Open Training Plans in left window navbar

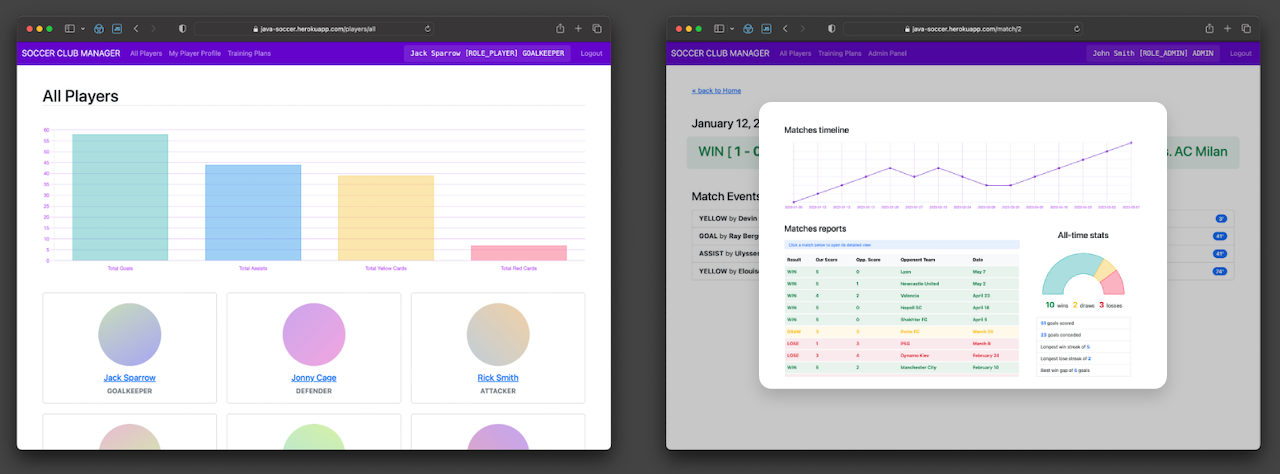point(249,53)
